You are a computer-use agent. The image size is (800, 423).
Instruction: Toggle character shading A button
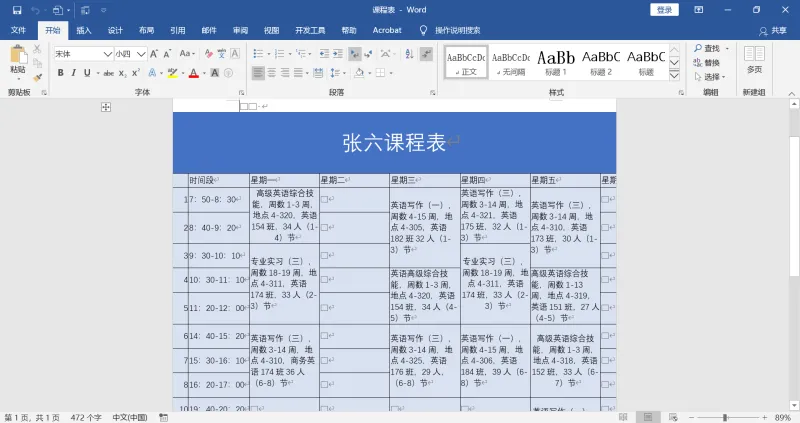coord(215,73)
